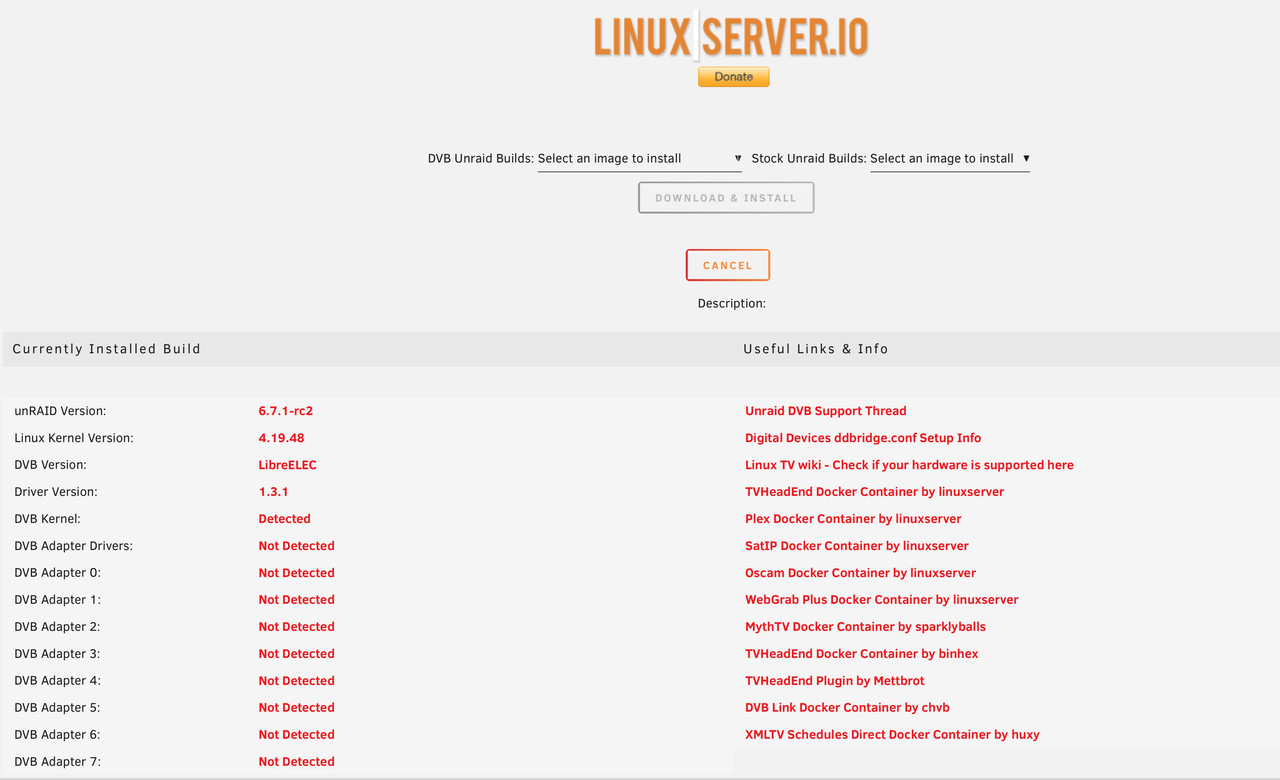The width and height of the screenshot is (1280, 780).
Task: Open DVB Link Docker Container by chvb link
Action: pyautogui.click(x=847, y=708)
